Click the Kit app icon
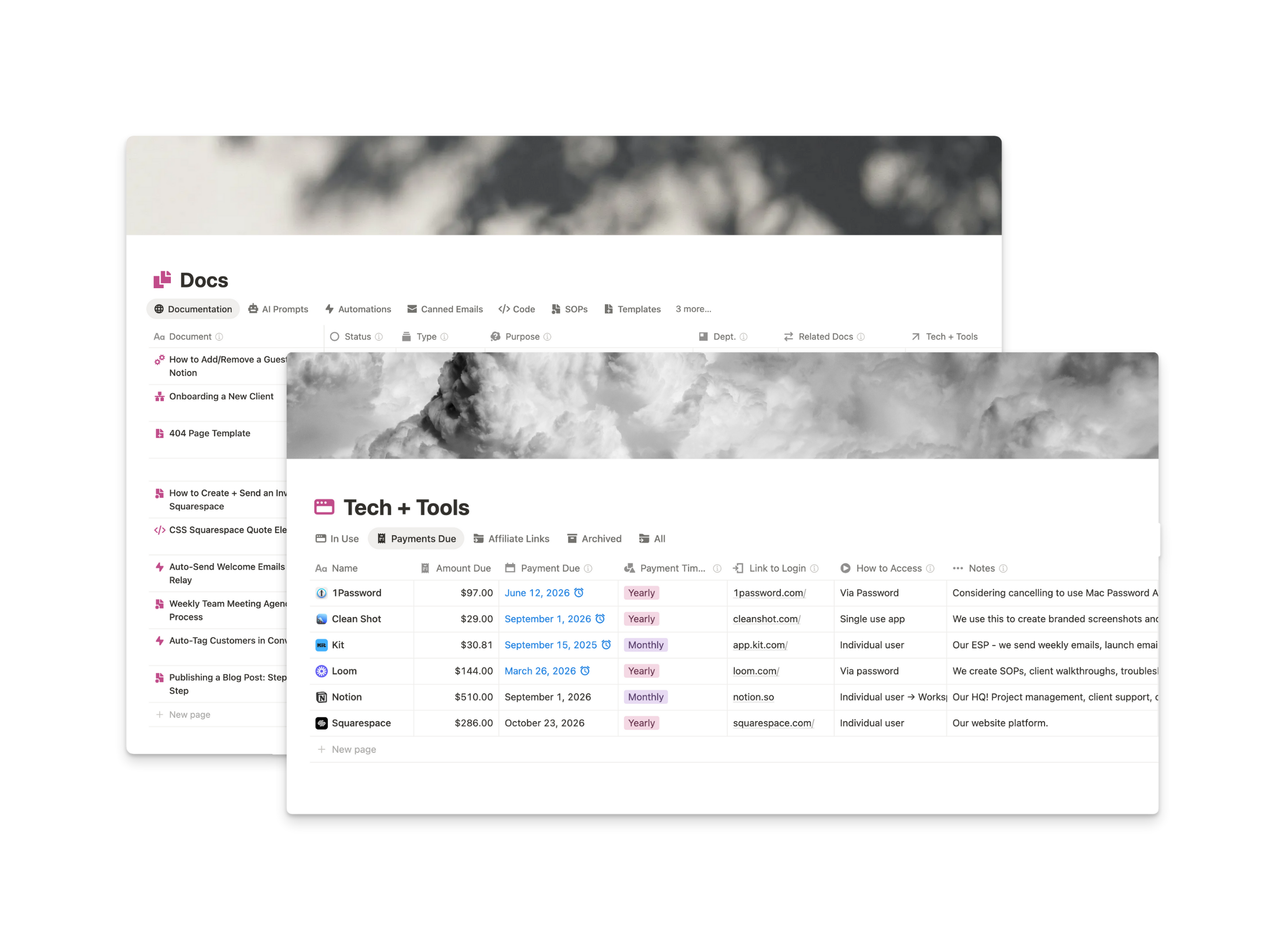The height and width of the screenshot is (952, 1287). point(322,645)
